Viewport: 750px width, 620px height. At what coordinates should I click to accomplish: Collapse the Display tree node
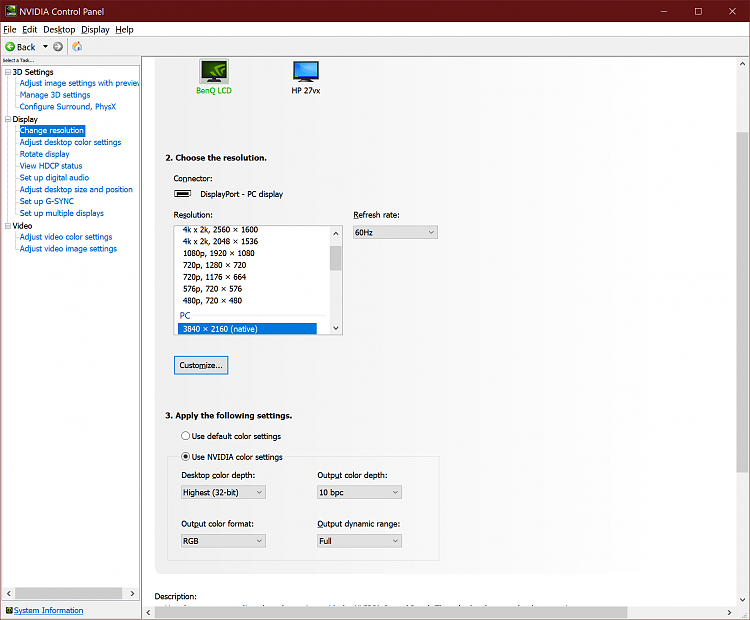(x=8, y=119)
